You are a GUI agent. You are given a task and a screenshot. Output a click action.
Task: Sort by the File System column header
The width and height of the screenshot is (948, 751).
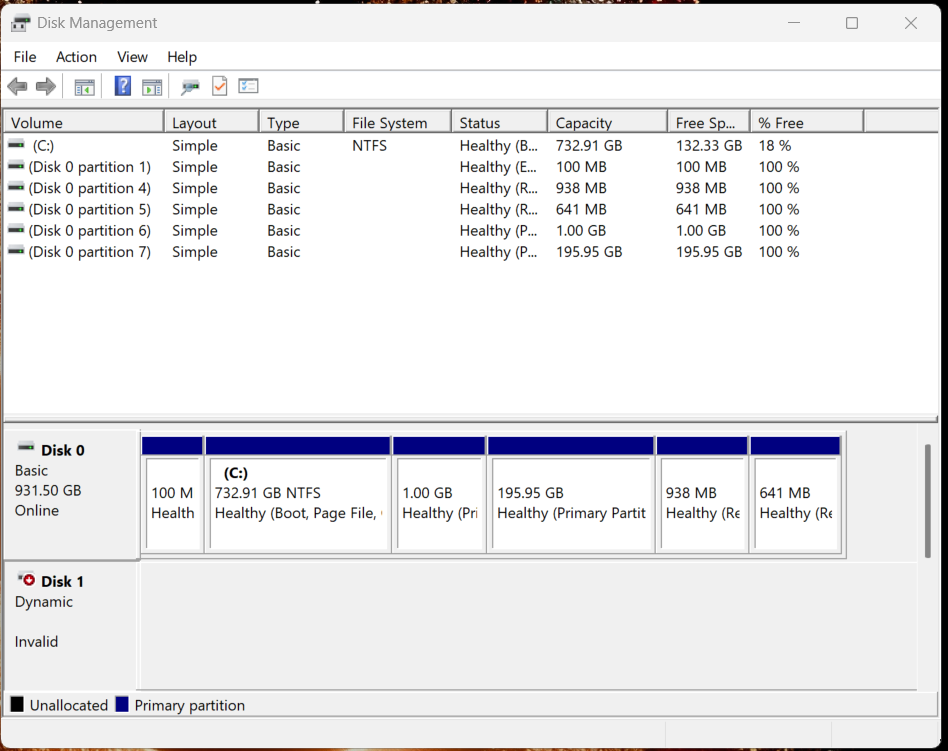click(397, 123)
